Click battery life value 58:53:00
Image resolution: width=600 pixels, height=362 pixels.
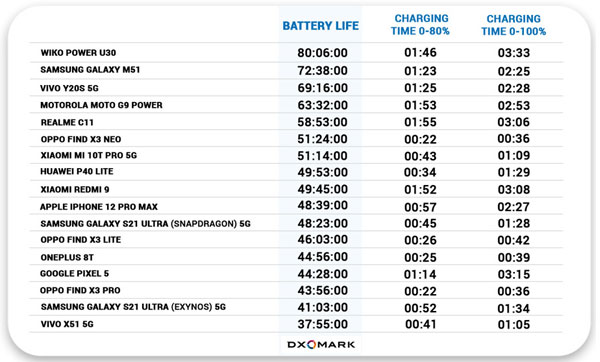323,122
